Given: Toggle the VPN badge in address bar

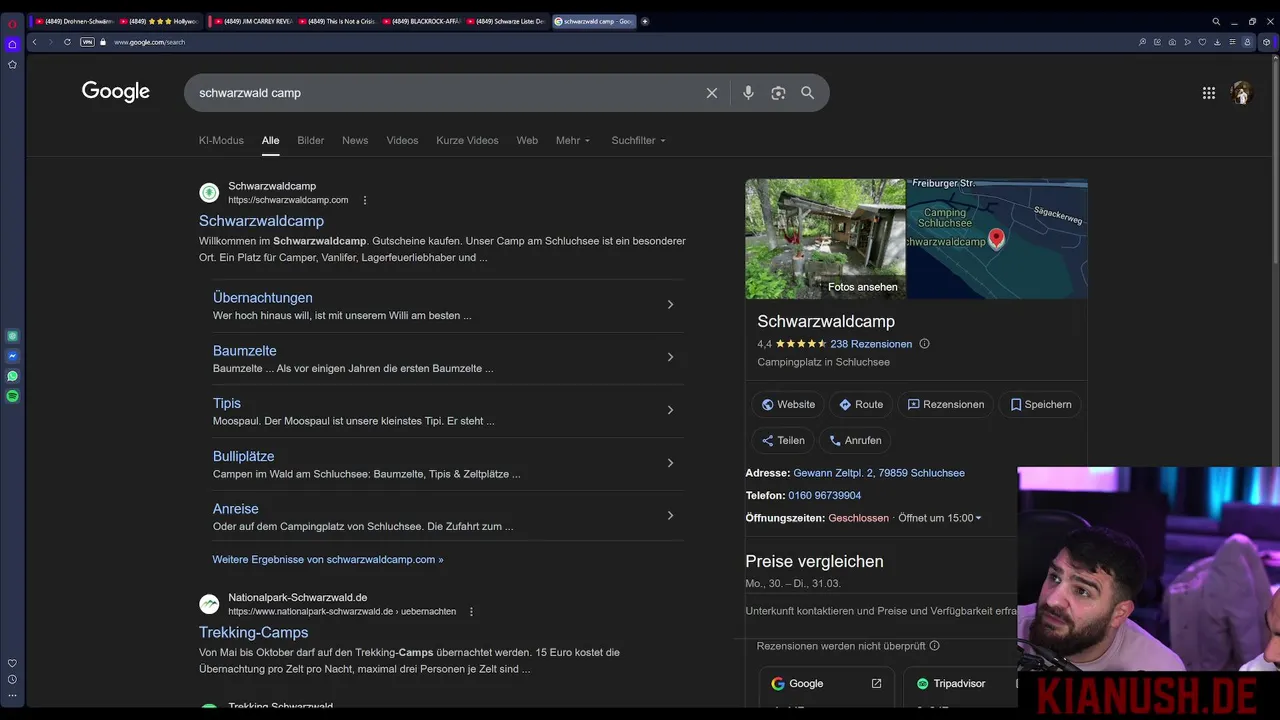Looking at the screenshot, I should [x=87, y=42].
